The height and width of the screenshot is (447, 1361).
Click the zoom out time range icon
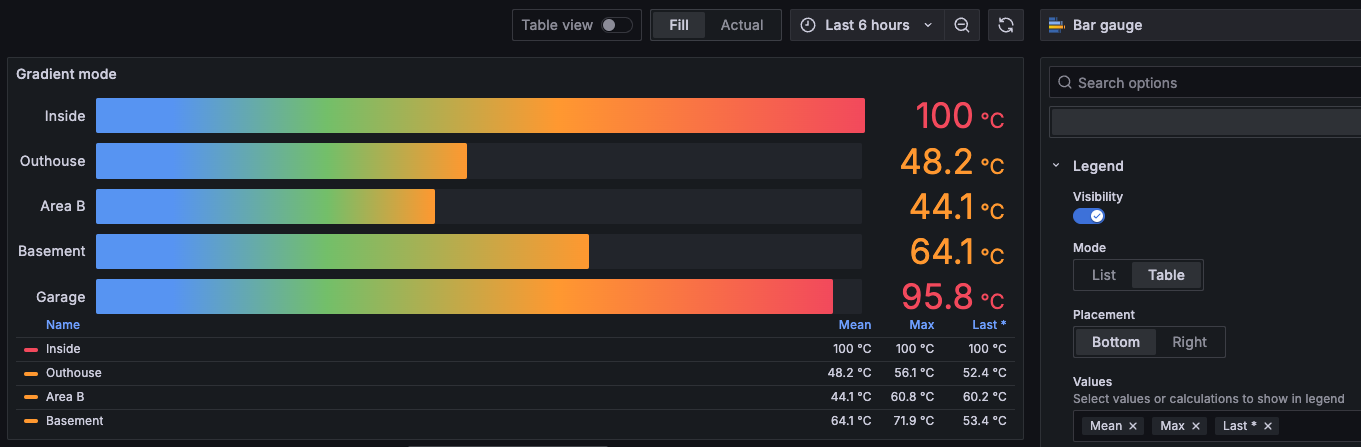tap(961, 25)
